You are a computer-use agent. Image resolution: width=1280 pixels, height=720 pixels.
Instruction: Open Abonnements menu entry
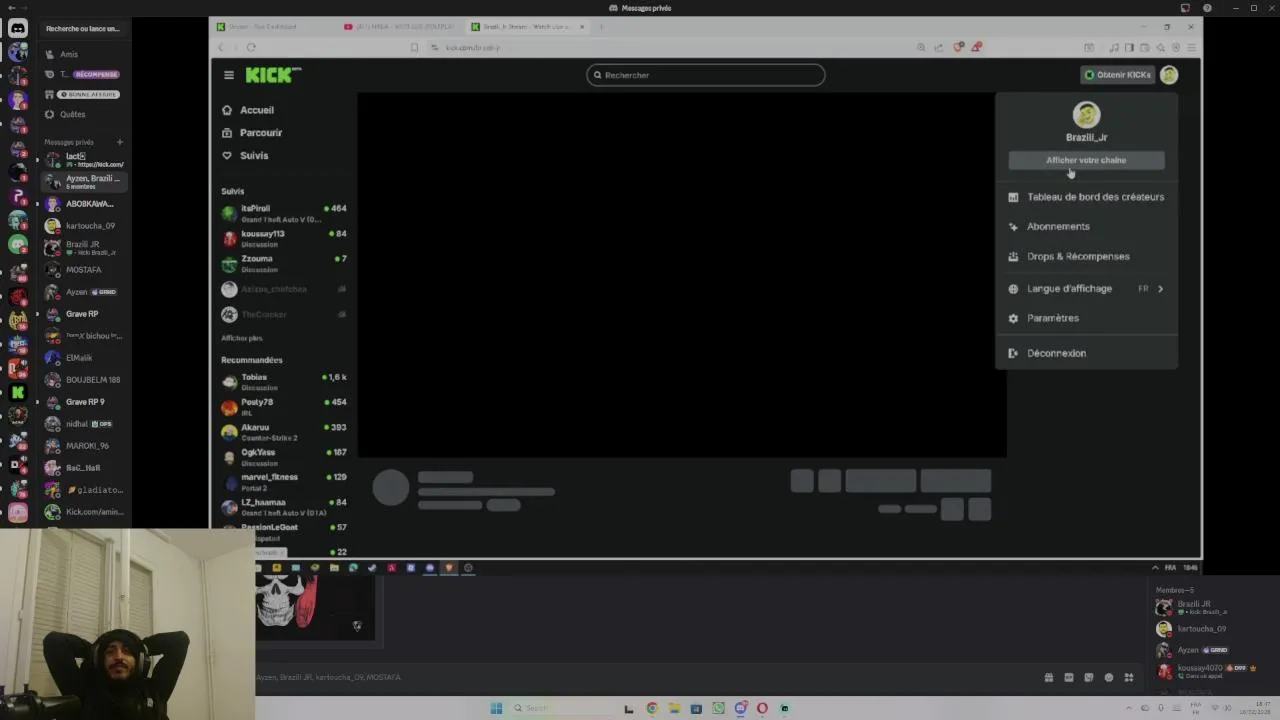(1086, 227)
